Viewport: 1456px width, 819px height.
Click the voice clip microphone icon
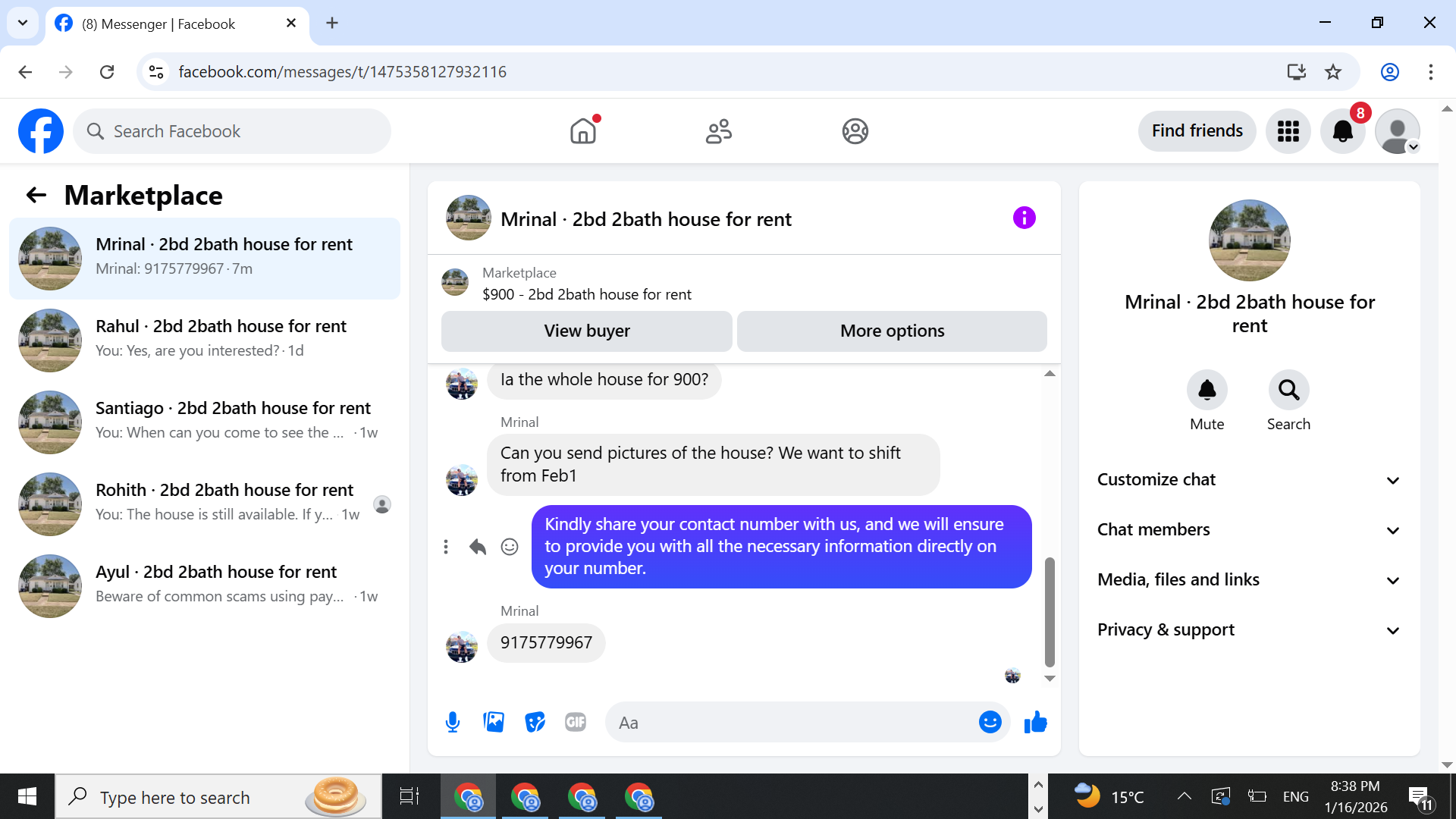[x=453, y=722]
